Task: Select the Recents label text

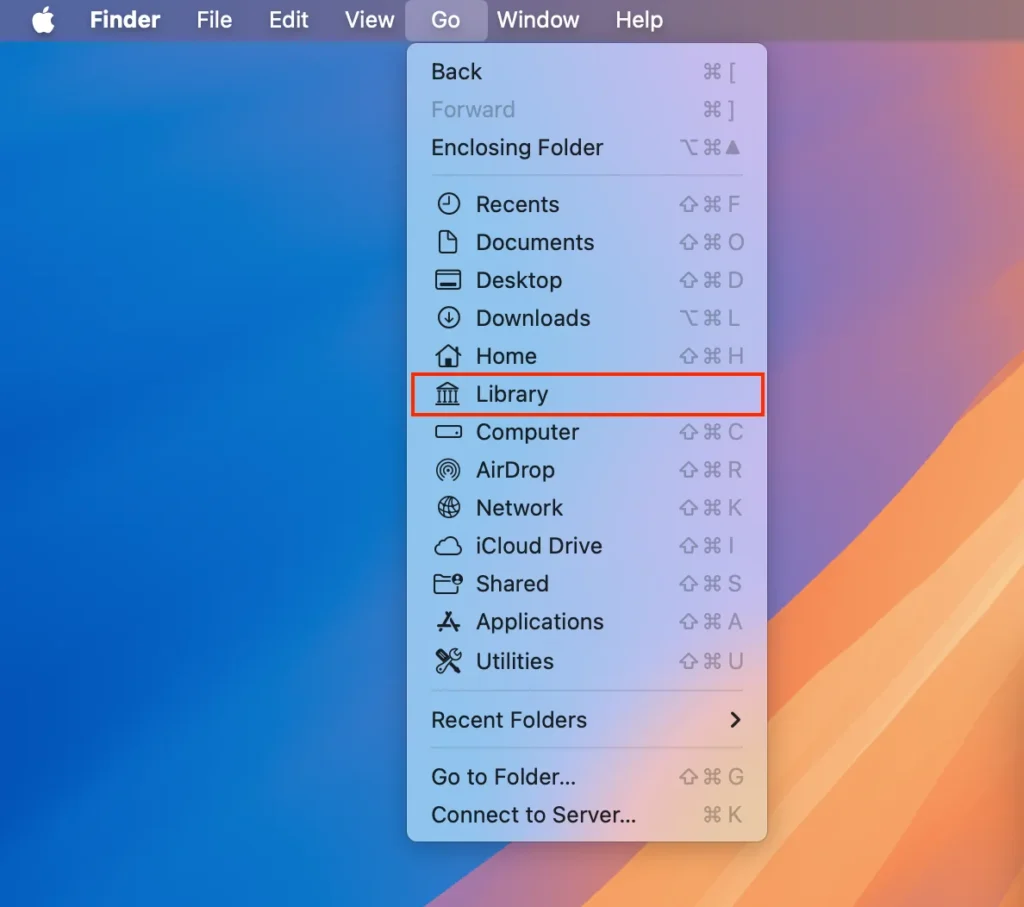Action: 517,204
